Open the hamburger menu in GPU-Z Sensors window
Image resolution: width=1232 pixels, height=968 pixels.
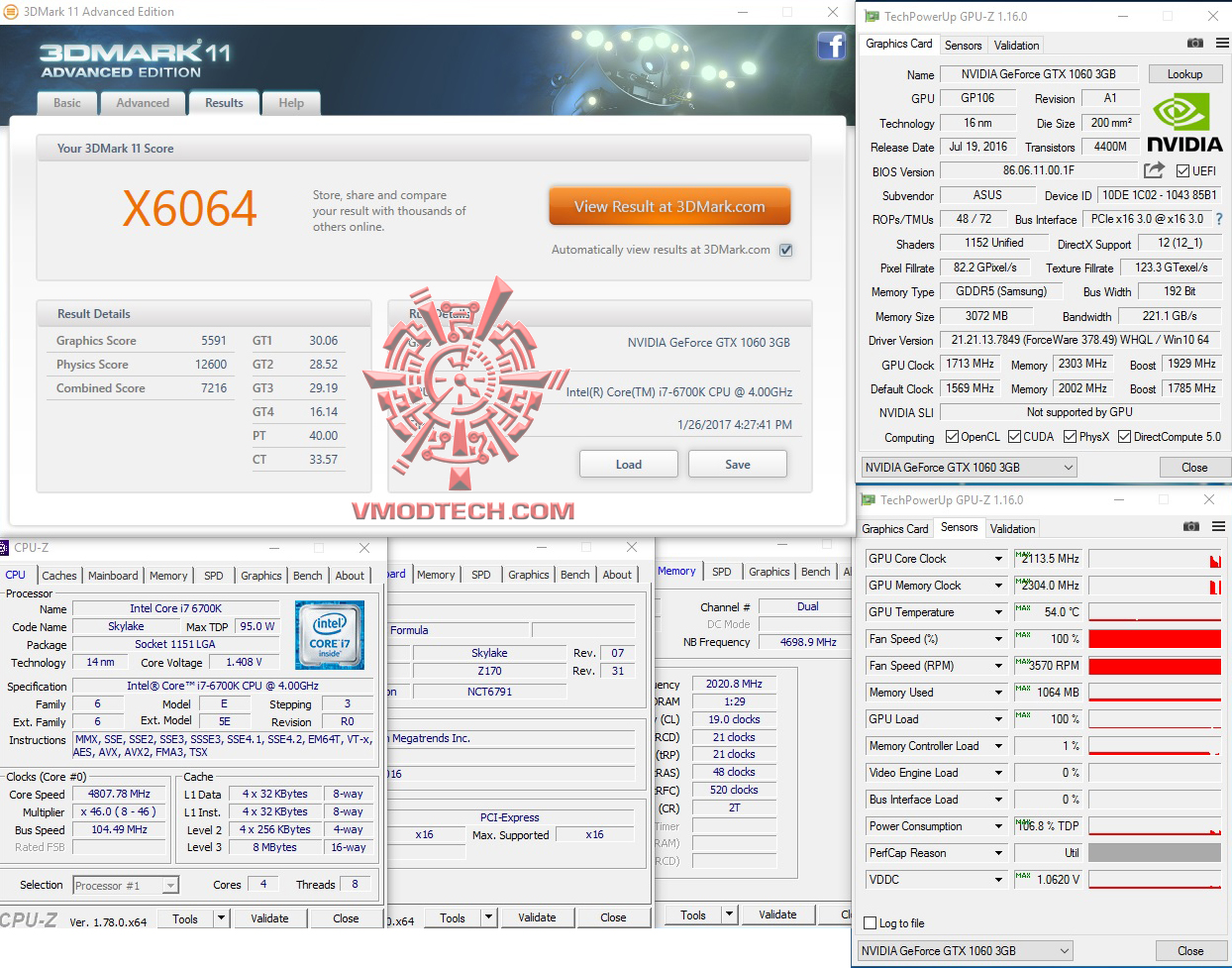[1219, 526]
